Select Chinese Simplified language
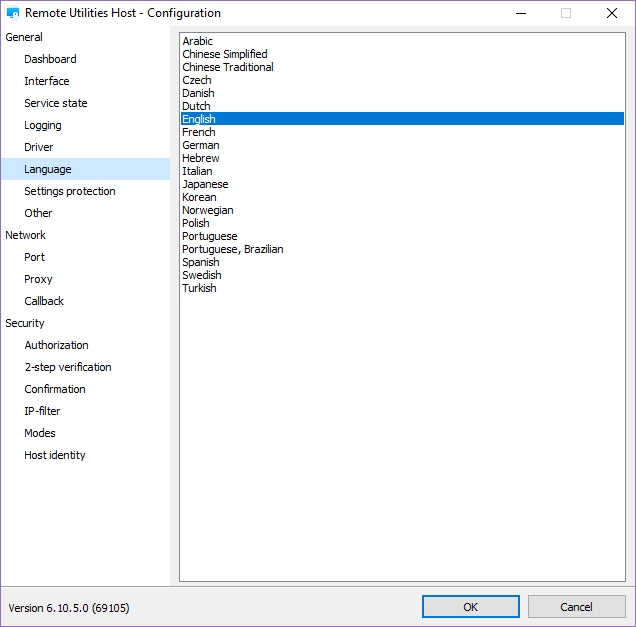Screen dimensions: 636x627 tap(225, 54)
